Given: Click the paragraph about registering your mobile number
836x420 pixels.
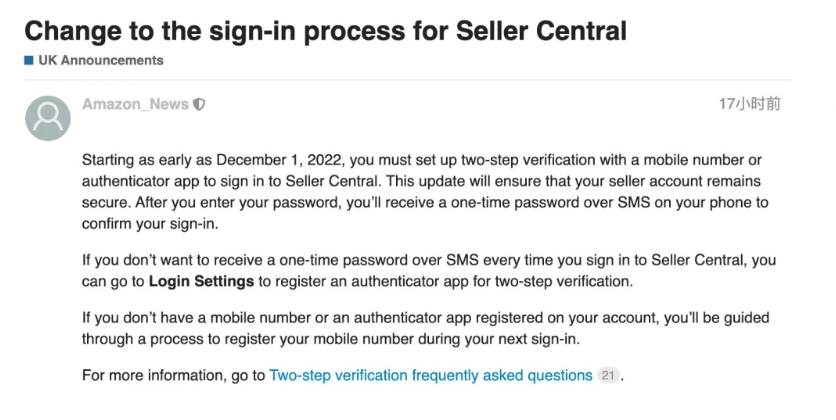Looking at the screenshot, I should pos(425,328).
